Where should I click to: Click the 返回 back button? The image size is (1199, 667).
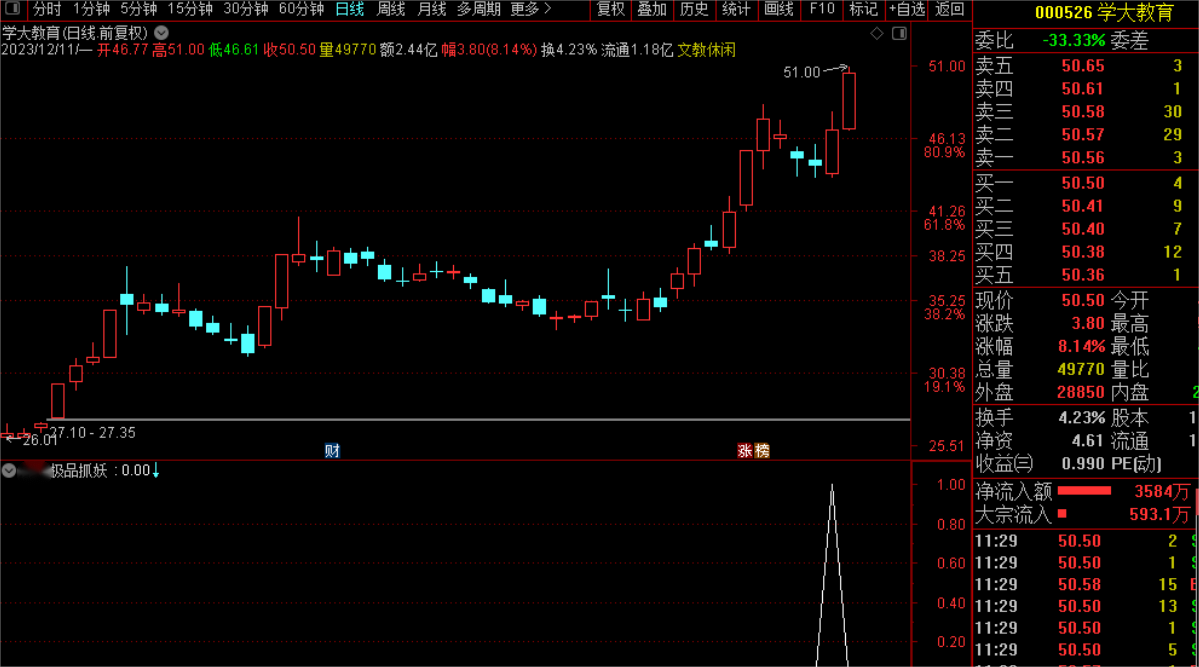pos(950,9)
